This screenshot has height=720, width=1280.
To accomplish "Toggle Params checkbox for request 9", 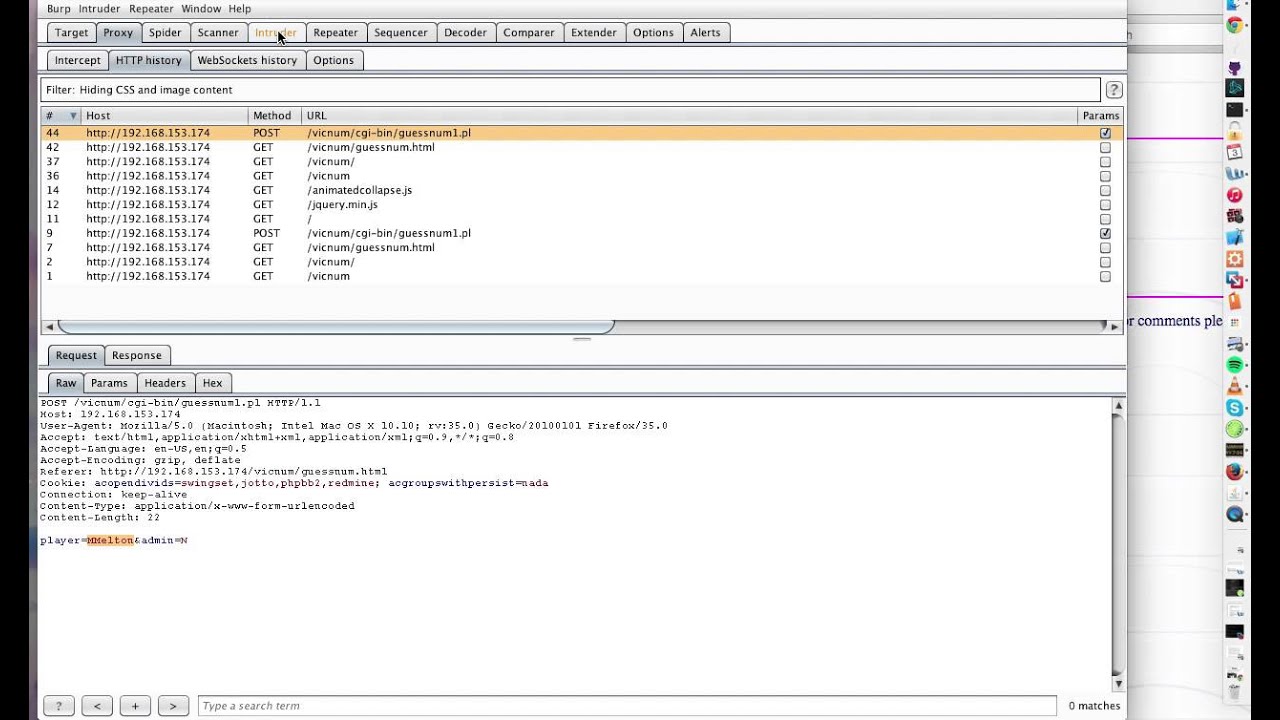I will tap(1105, 233).
